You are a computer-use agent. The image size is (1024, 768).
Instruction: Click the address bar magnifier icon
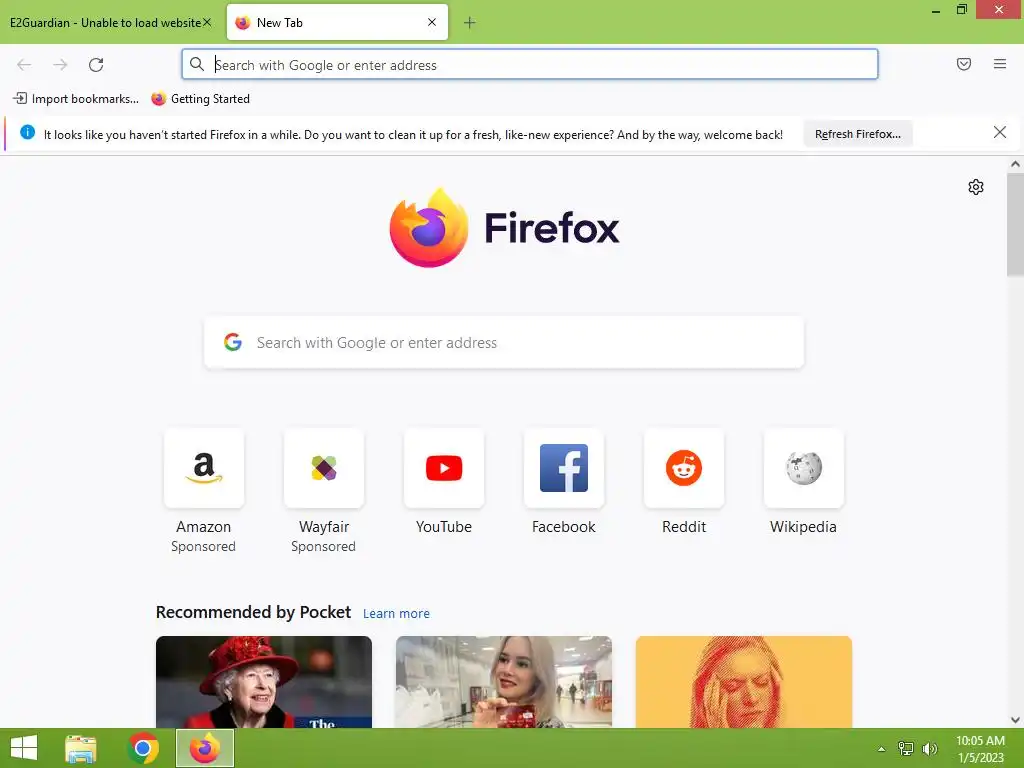(197, 64)
